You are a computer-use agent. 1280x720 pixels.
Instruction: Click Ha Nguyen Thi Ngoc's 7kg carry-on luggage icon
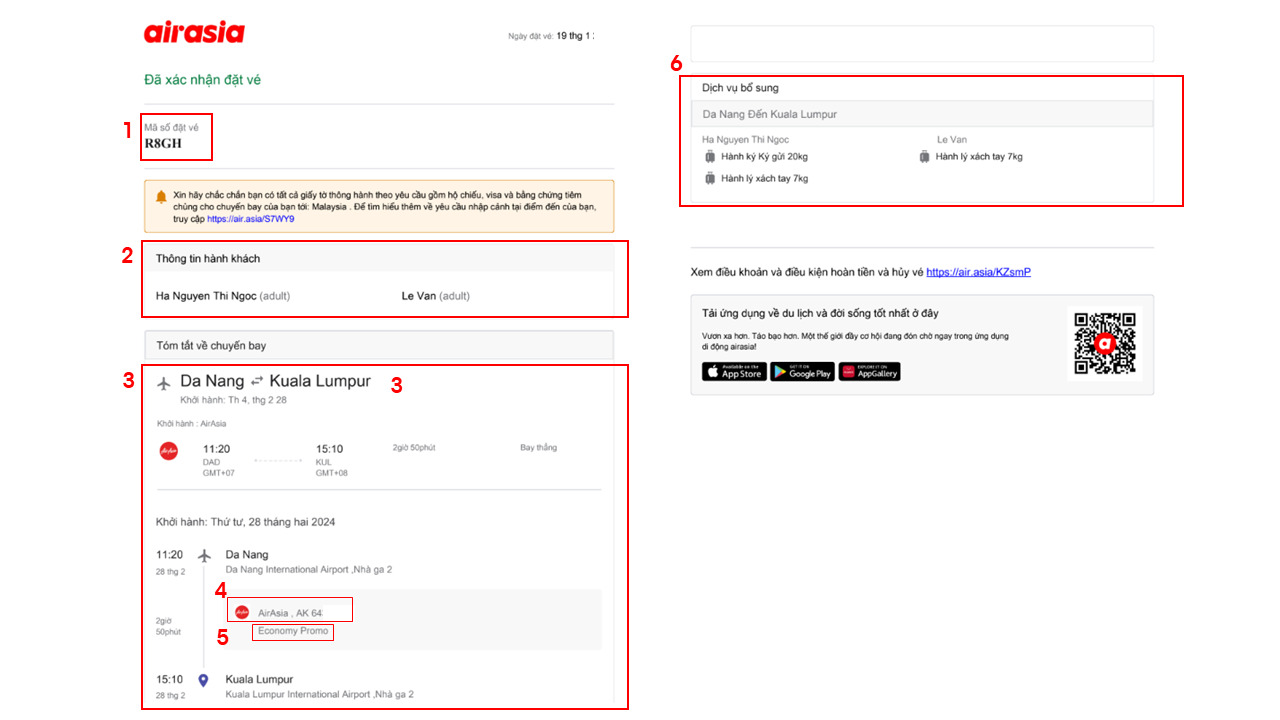coord(710,179)
